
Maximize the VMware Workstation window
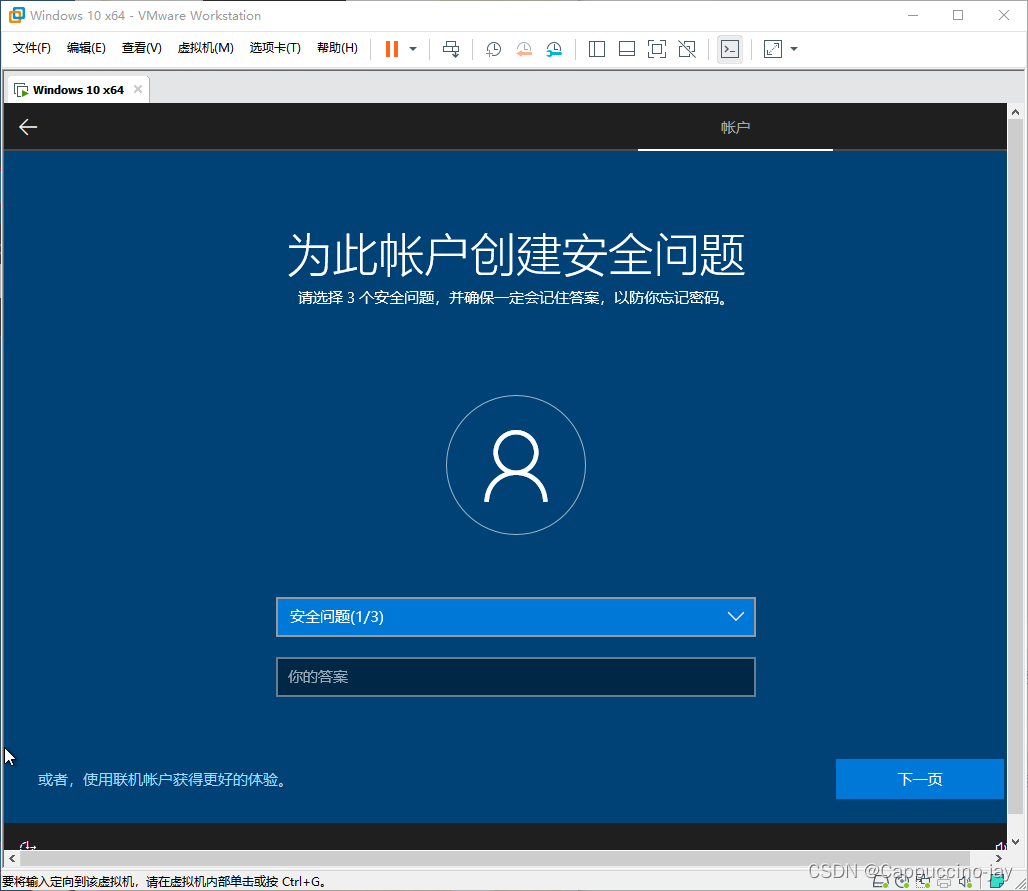click(x=958, y=15)
